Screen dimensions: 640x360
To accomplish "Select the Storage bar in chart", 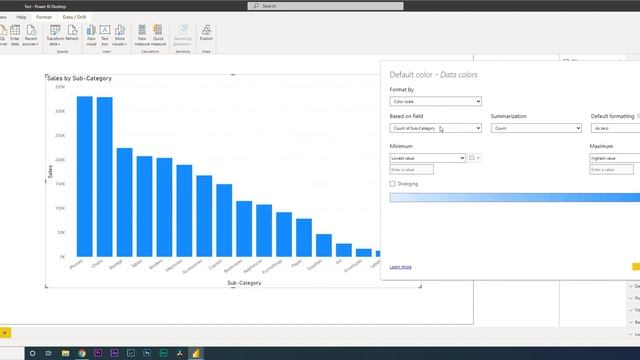I will point(124,202).
